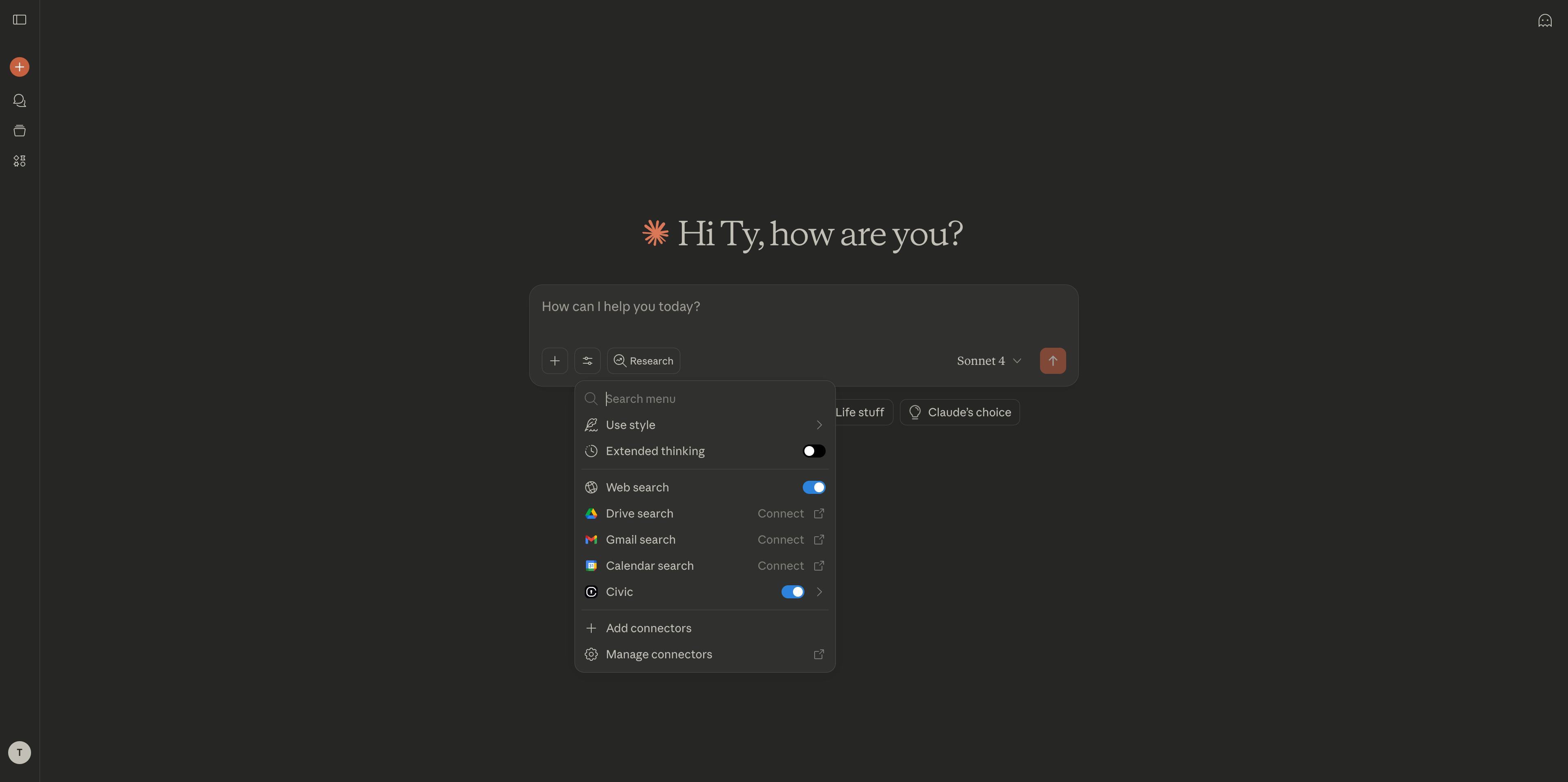The width and height of the screenshot is (1568, 782).
Task: Open your profile avatar at bottom left
Action: coord(19,752)
